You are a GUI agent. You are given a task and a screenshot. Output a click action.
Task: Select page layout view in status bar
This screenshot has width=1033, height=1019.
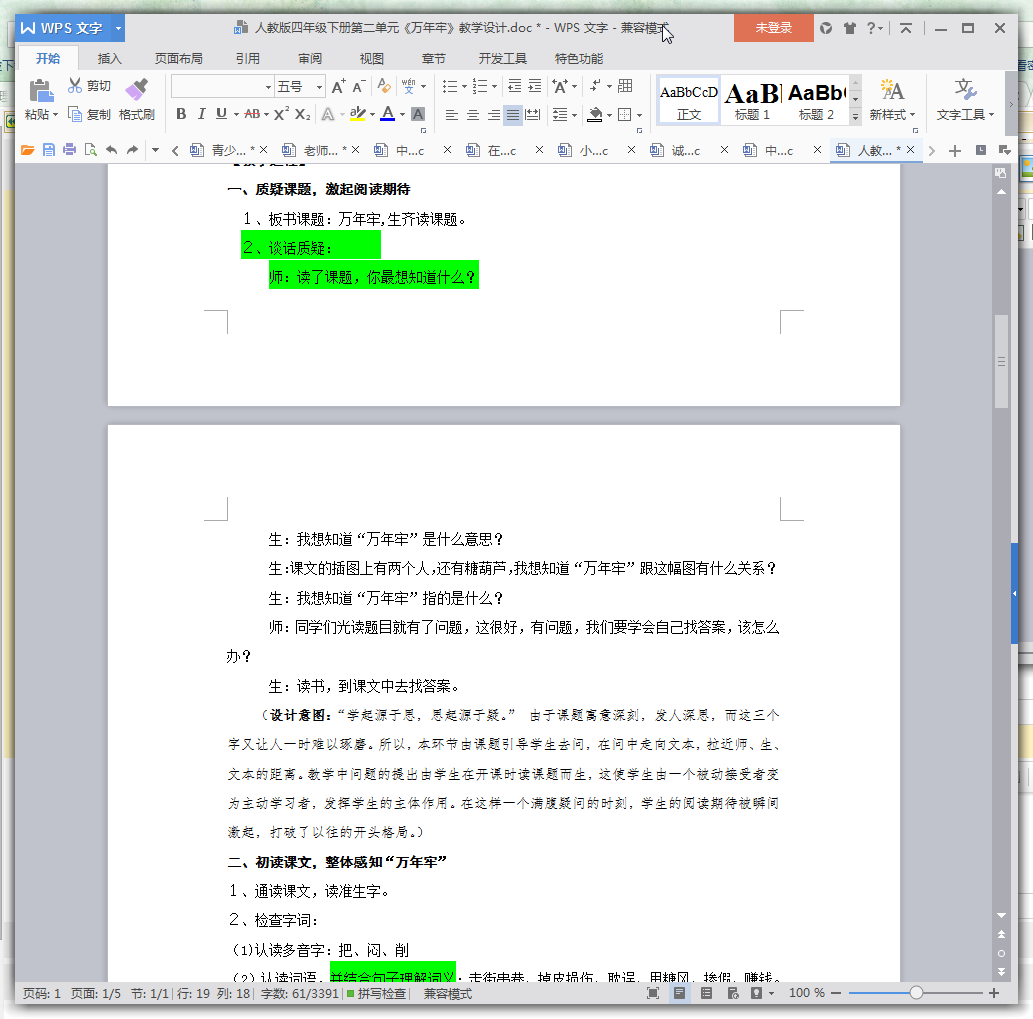(680, 993)
